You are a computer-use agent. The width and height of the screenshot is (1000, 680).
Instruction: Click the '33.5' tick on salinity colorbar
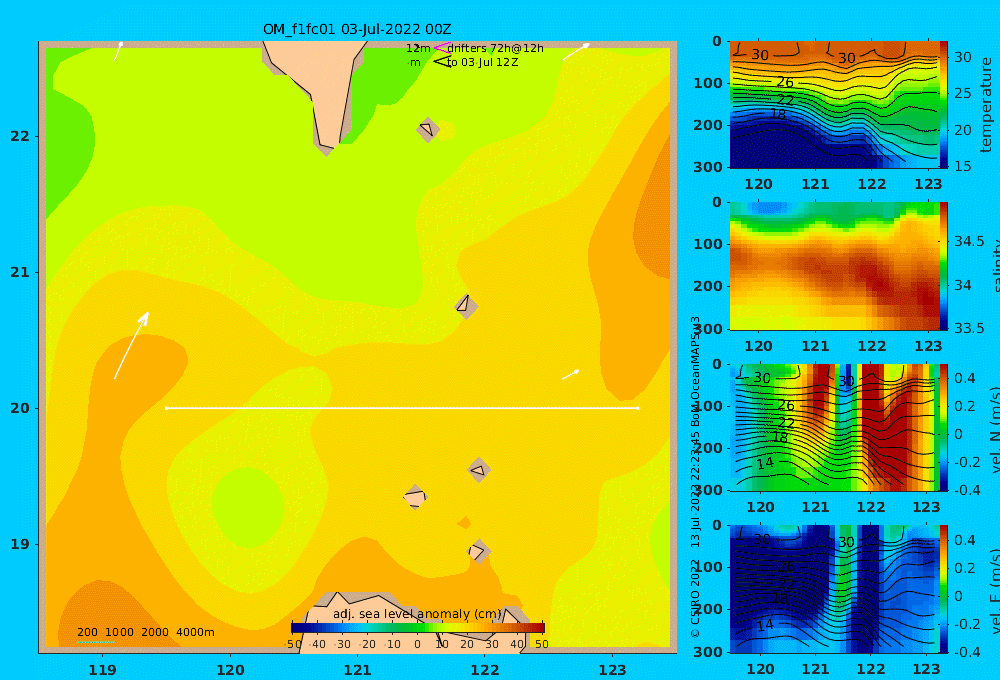click(x=969, y=328)
